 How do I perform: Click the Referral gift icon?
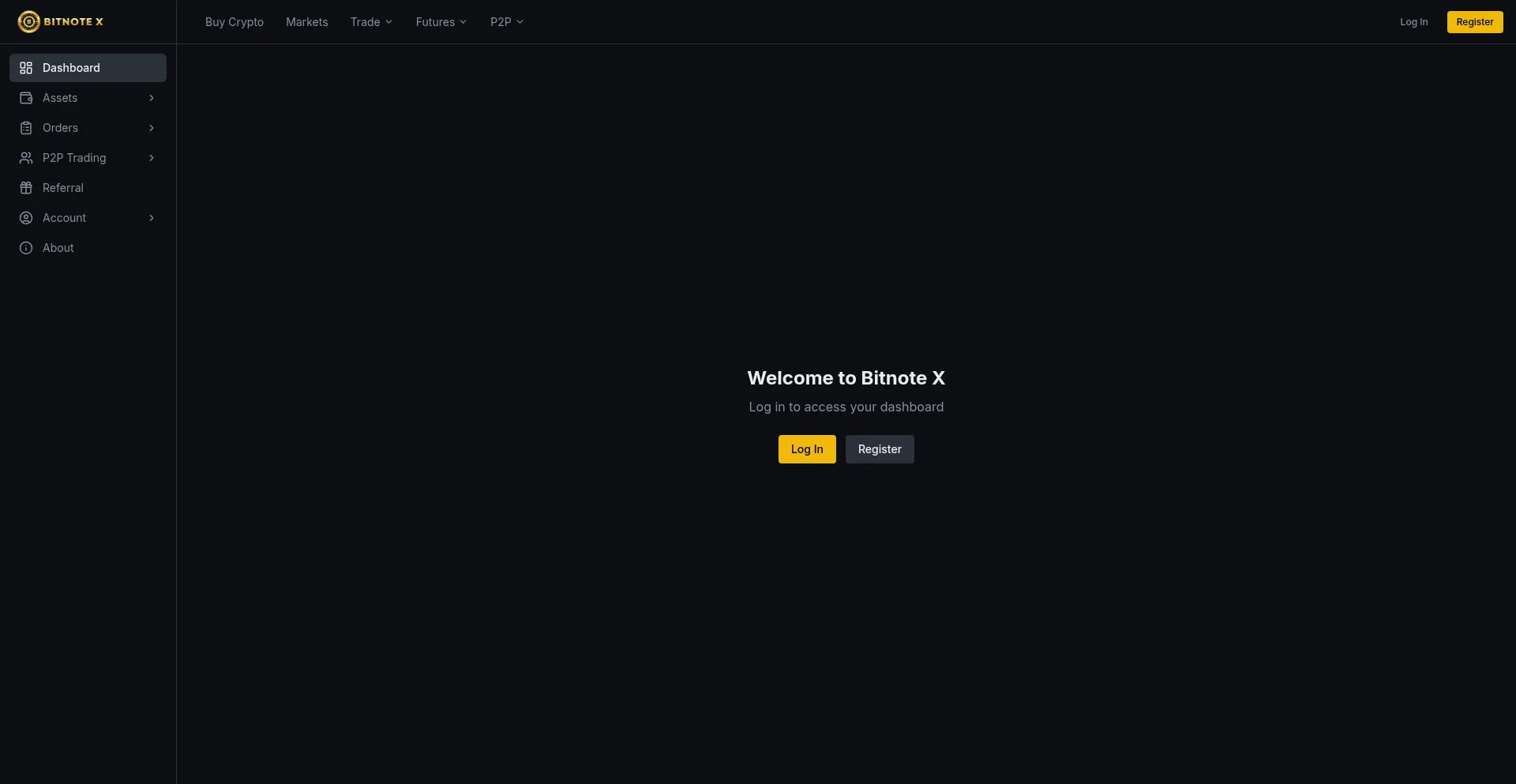click(26, 188)
